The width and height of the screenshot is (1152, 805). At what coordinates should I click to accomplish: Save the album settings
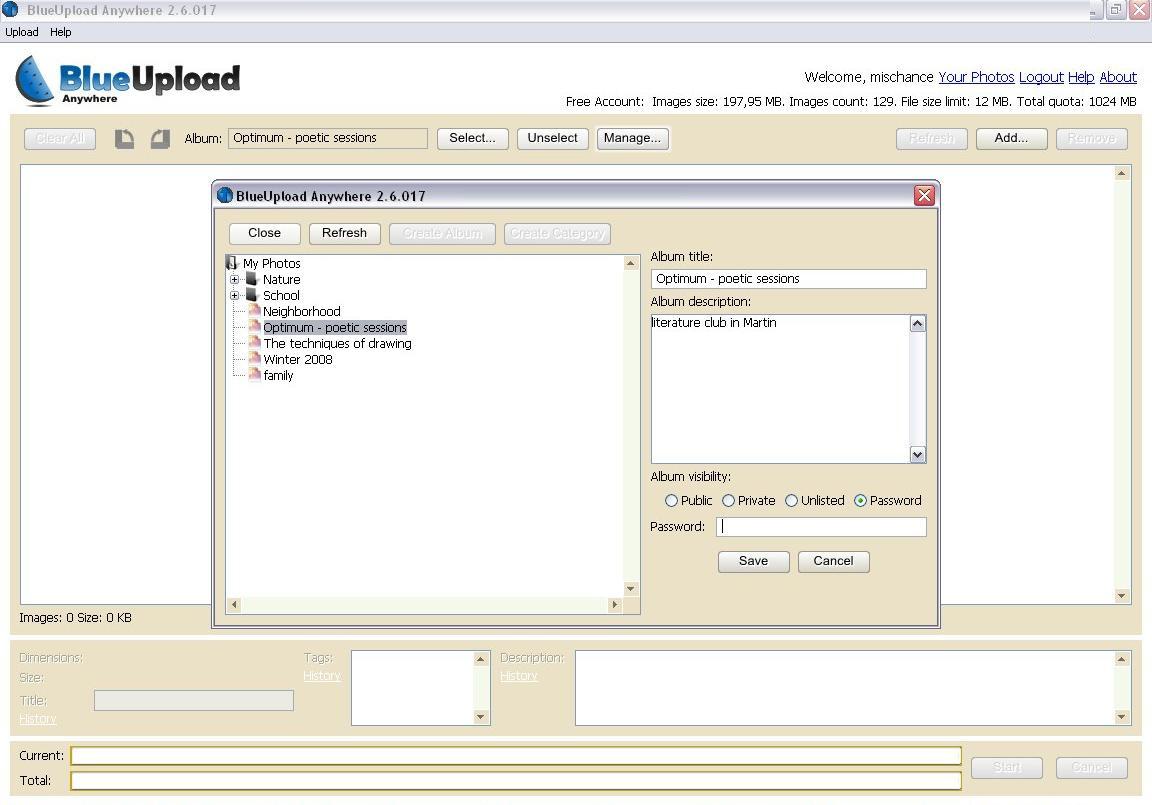click(x=753, y=561)
